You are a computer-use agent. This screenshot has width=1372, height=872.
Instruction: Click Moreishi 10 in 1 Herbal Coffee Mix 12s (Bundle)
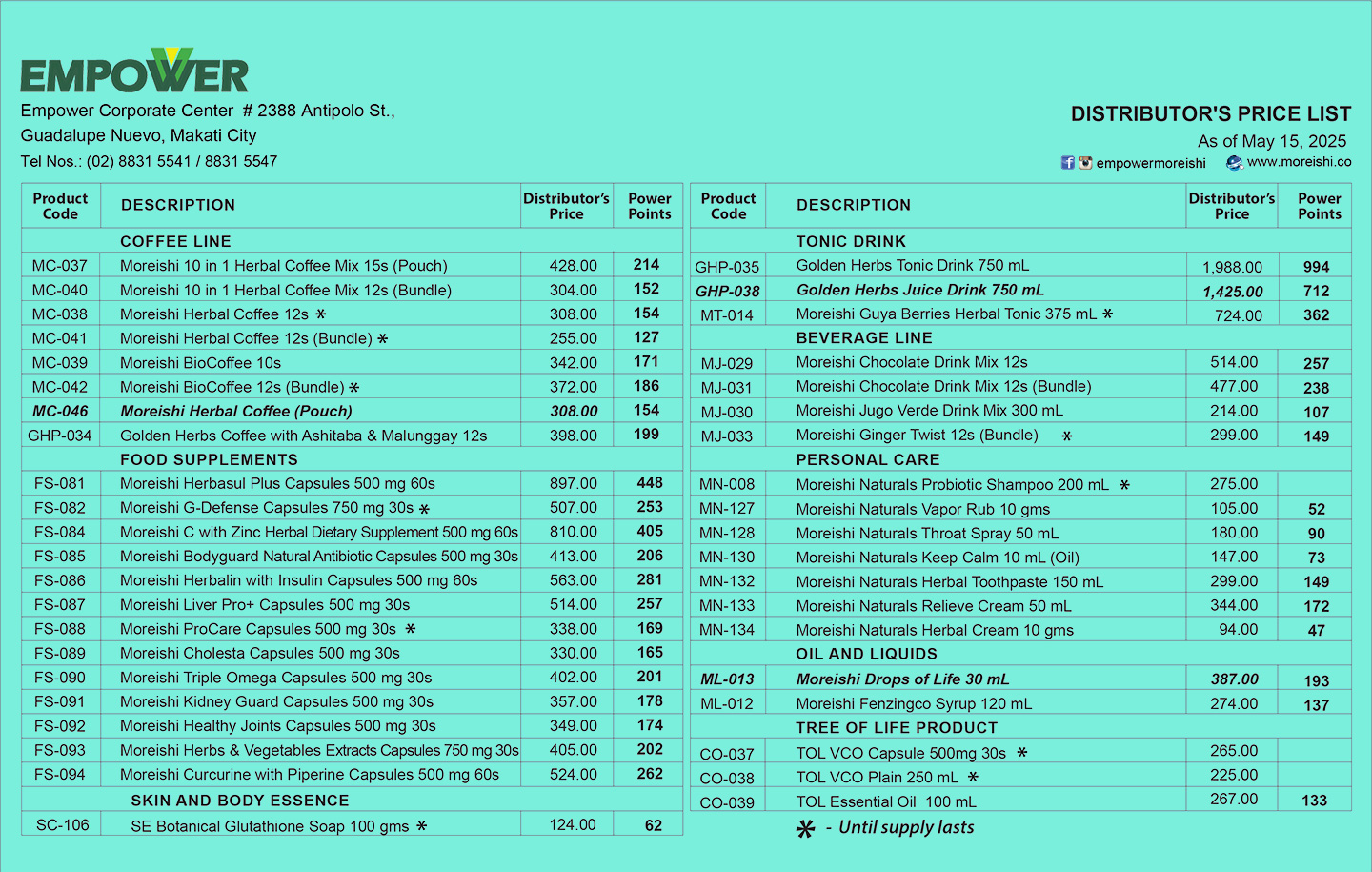[286, 290]
